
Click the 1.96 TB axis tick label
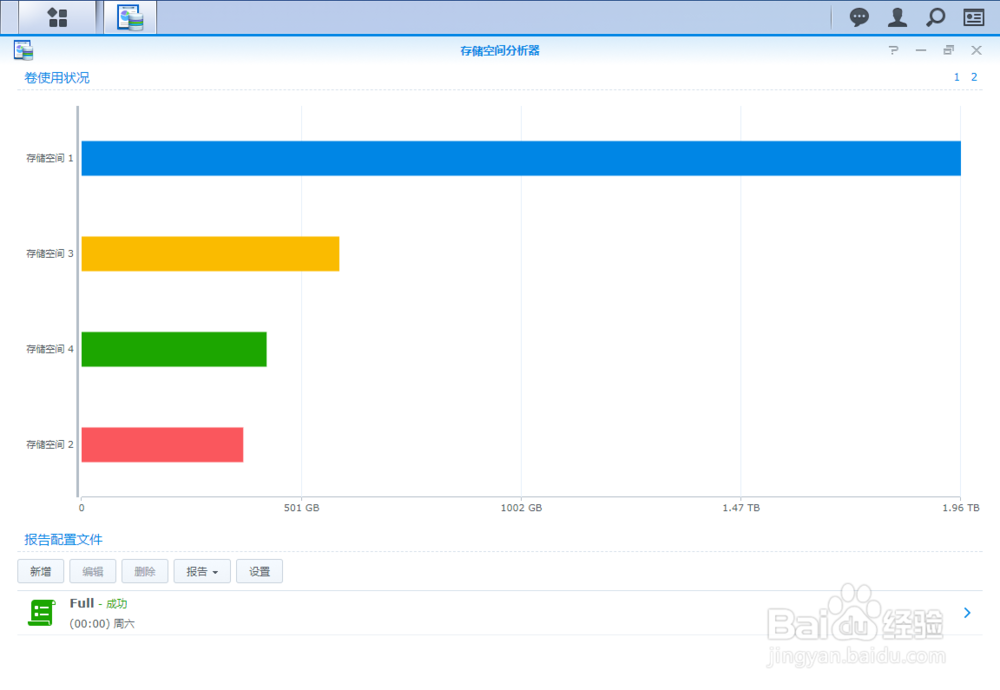960,508
